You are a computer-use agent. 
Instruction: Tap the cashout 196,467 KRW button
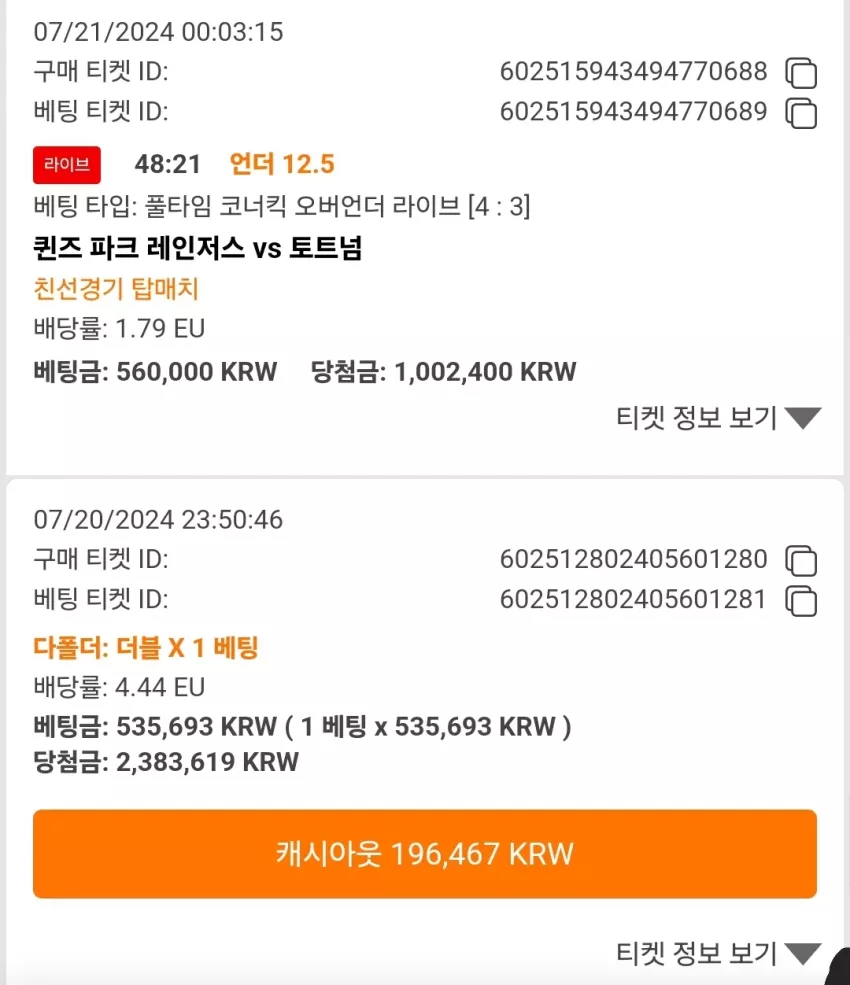pos(425,854)
